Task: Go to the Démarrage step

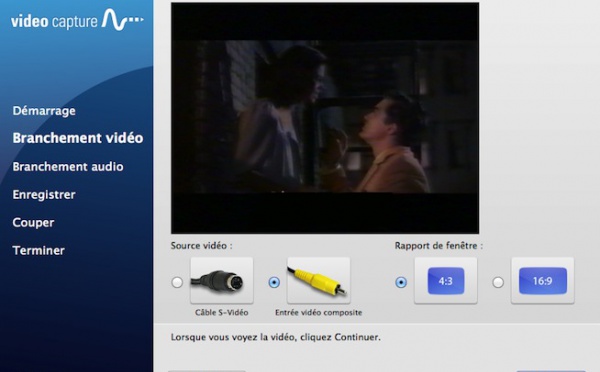Action: point(44,111)
